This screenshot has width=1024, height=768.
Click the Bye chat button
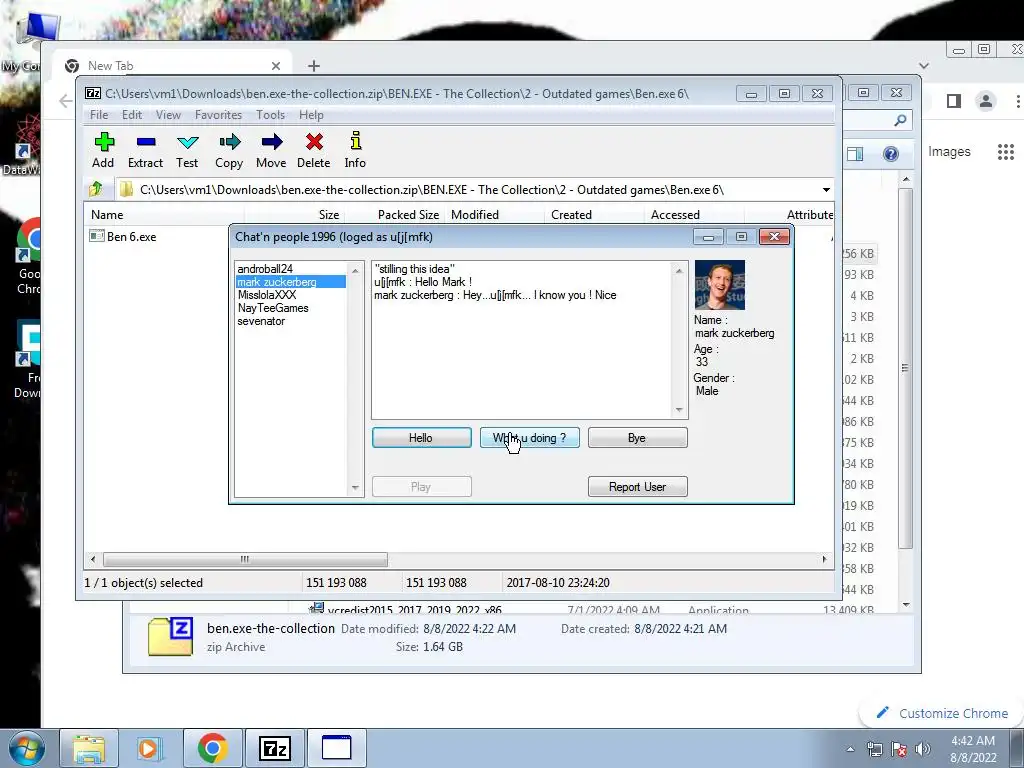point(637,438)
